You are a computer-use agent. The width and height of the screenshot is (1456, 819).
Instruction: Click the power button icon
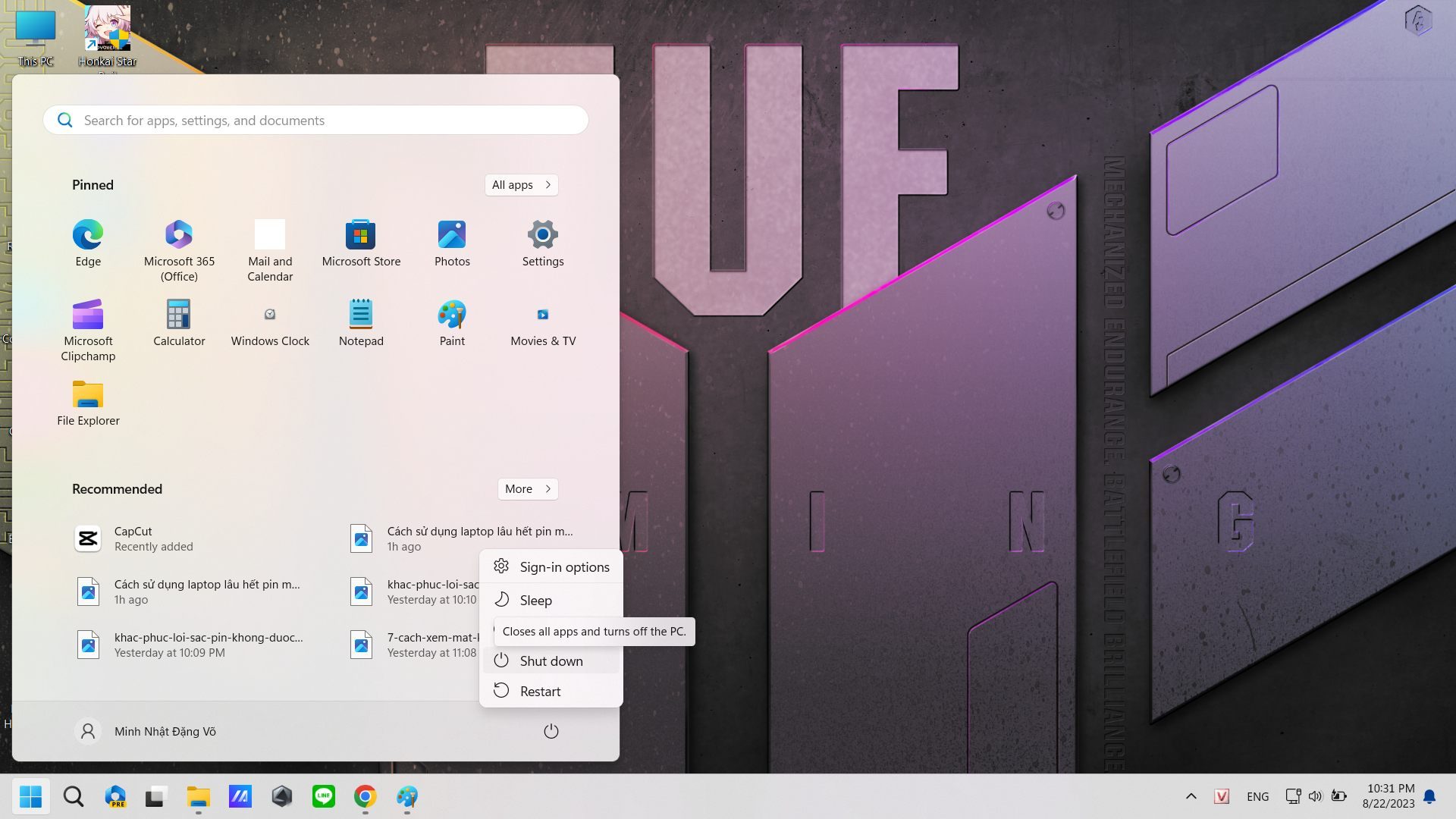(x=551, y=732)
